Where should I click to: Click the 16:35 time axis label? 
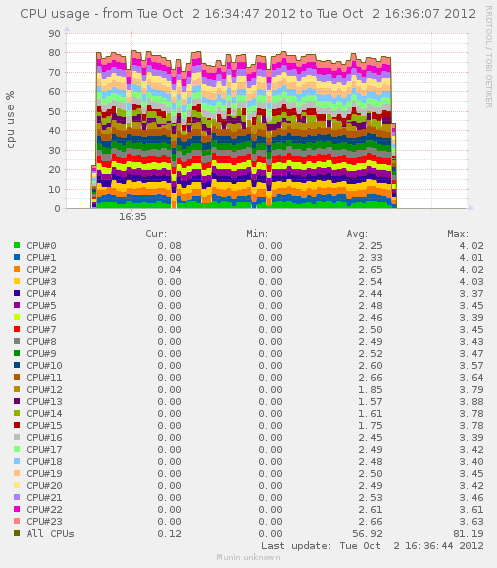click(x=133, y=217)
